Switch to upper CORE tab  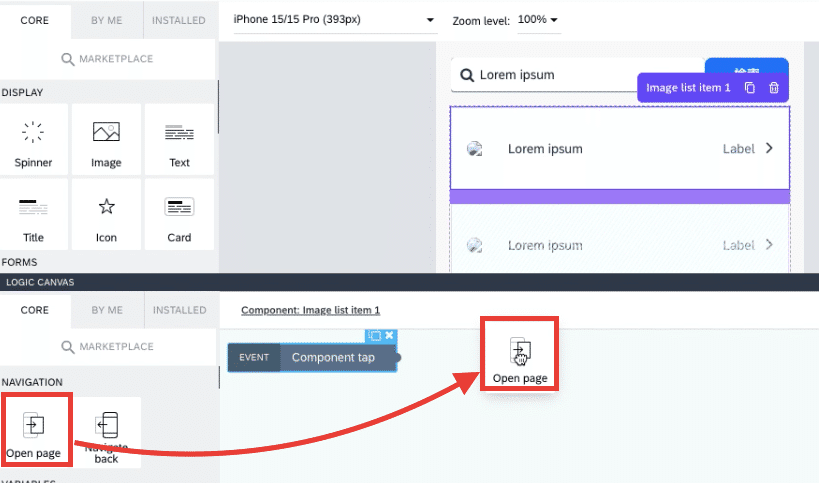pyautogui.click(x=34, y=20)
